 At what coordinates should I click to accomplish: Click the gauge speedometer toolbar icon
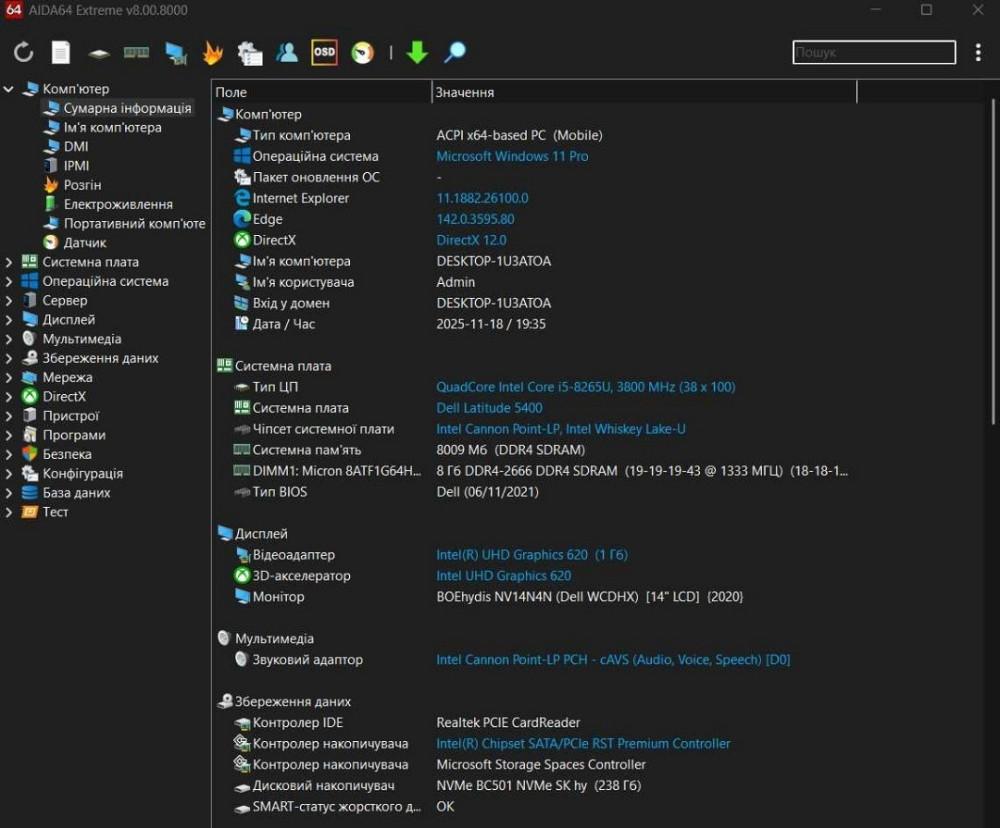coord(362,53)
